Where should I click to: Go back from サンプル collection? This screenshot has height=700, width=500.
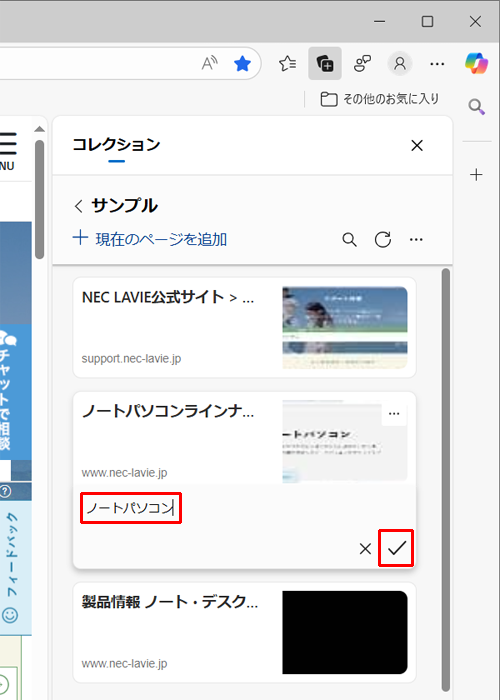pyautogui.click(x=79, y=206)
